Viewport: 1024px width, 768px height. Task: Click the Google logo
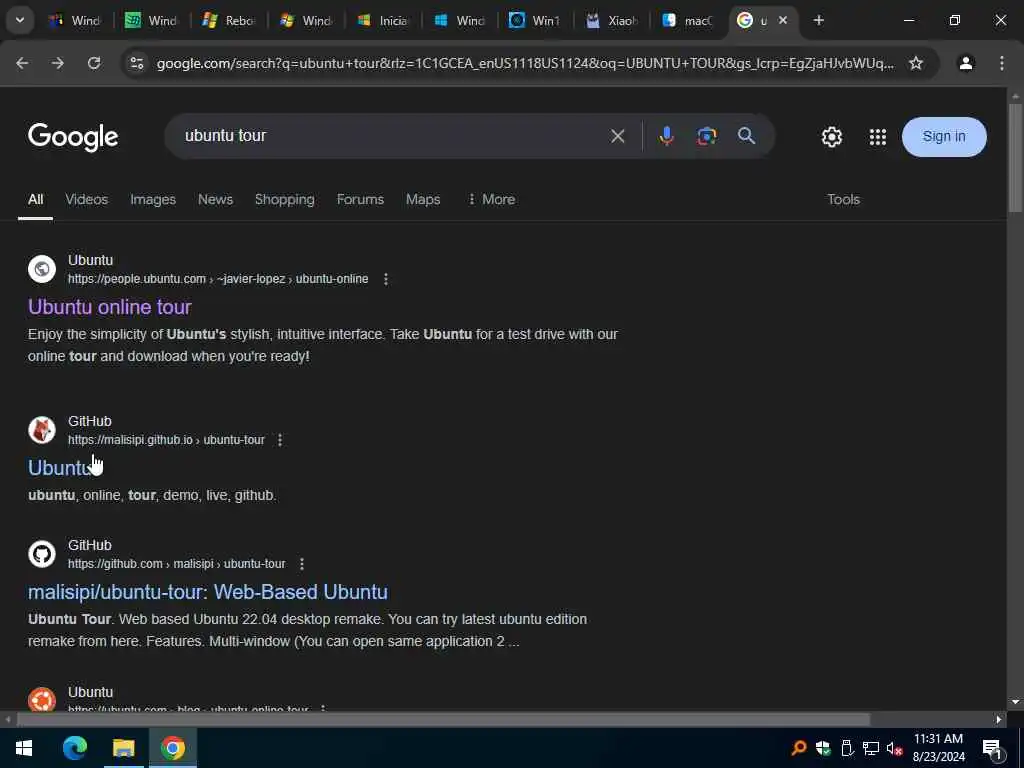[x=72, y=137]
